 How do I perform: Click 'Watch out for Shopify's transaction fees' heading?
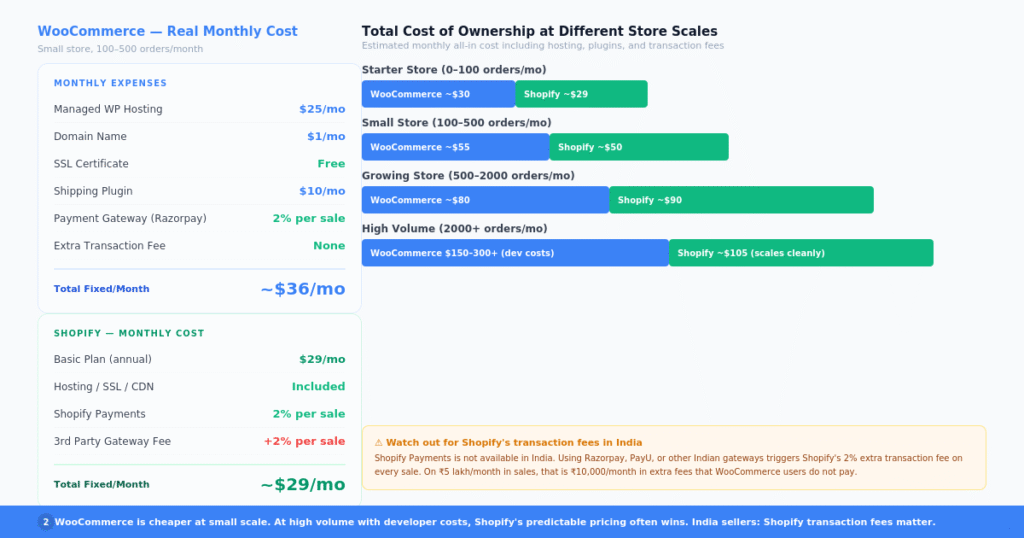(514, 443)
